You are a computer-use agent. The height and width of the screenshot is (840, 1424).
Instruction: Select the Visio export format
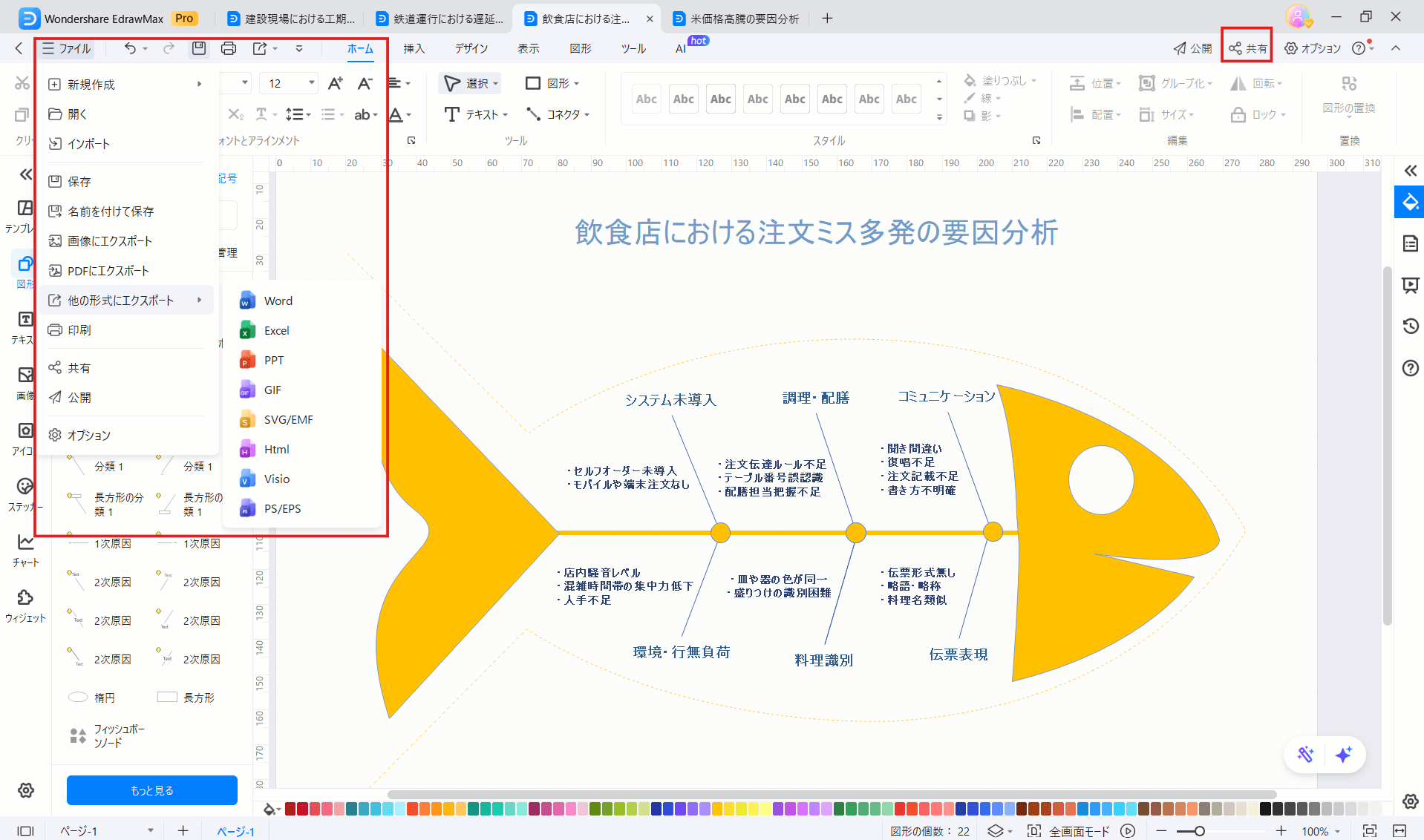[276, 479]
